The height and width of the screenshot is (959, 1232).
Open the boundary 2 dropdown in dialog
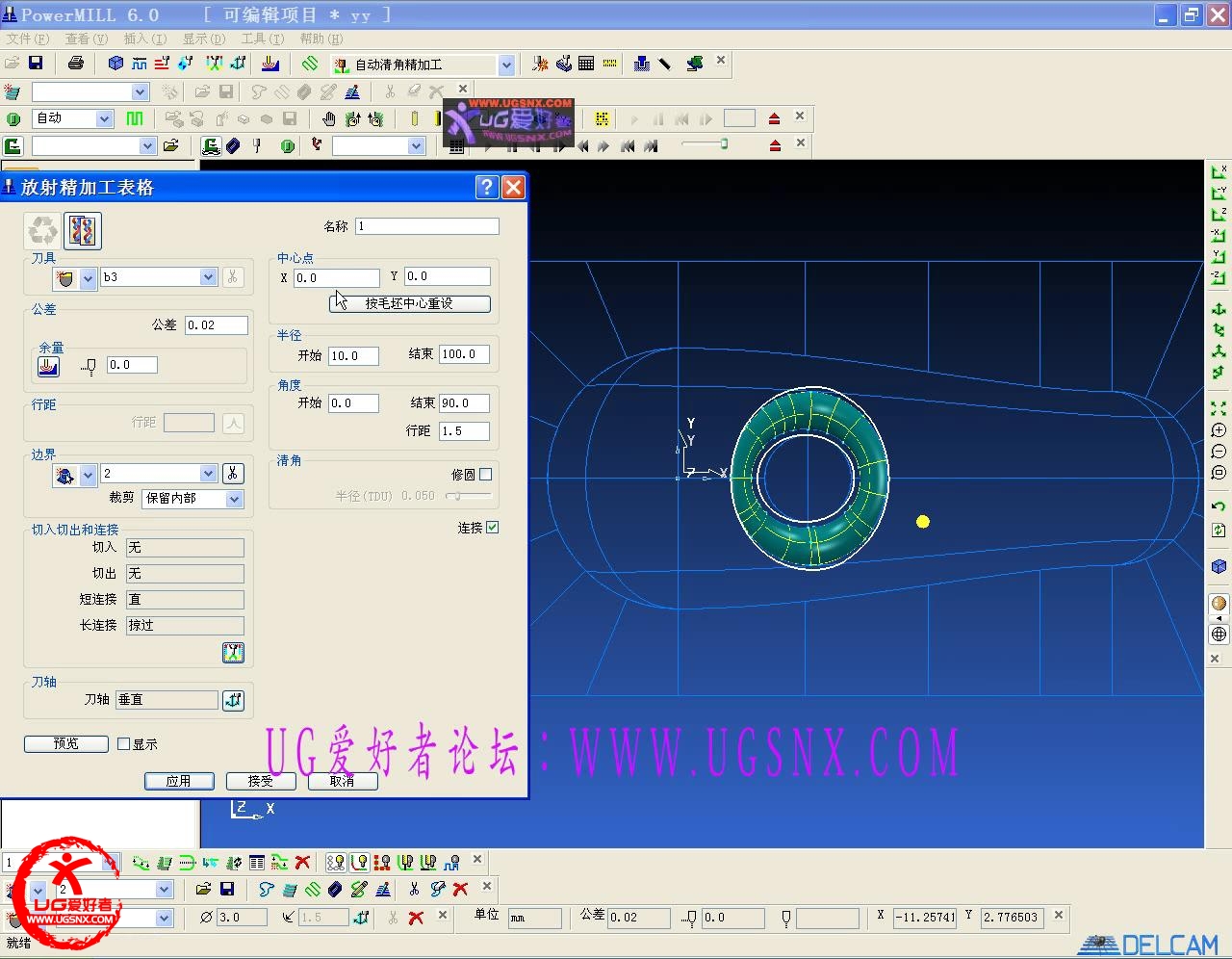click(x=208, y=474)
